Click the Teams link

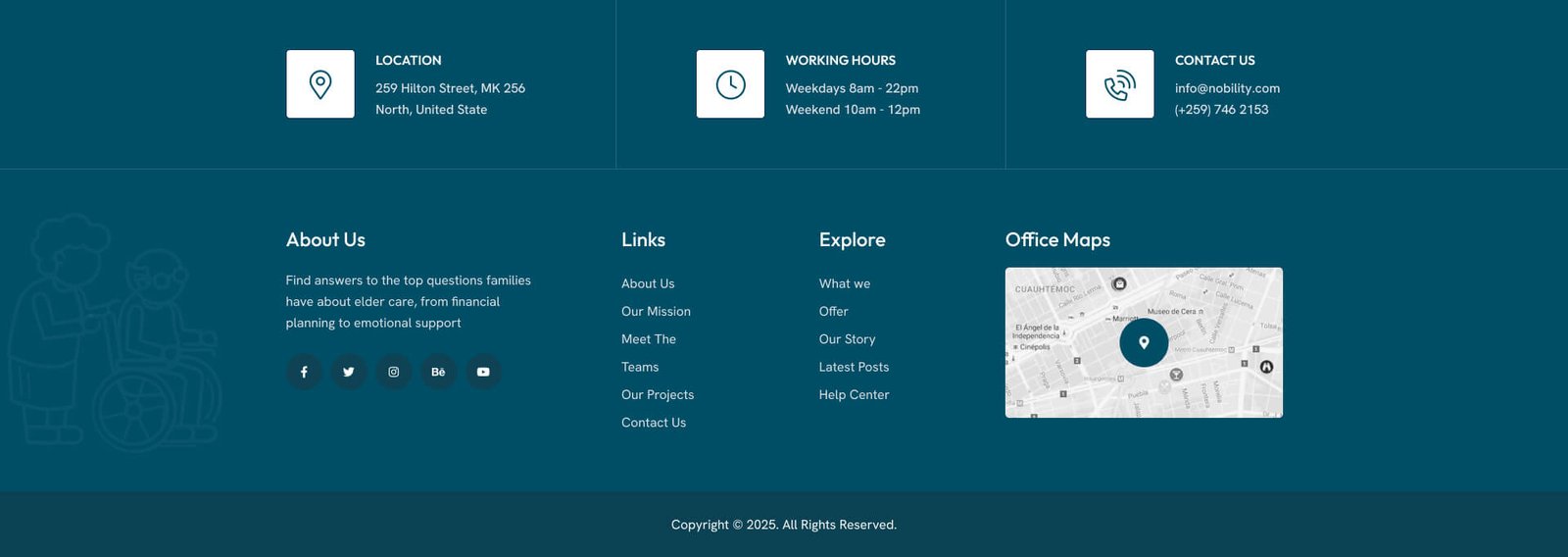tap(640, 367)
